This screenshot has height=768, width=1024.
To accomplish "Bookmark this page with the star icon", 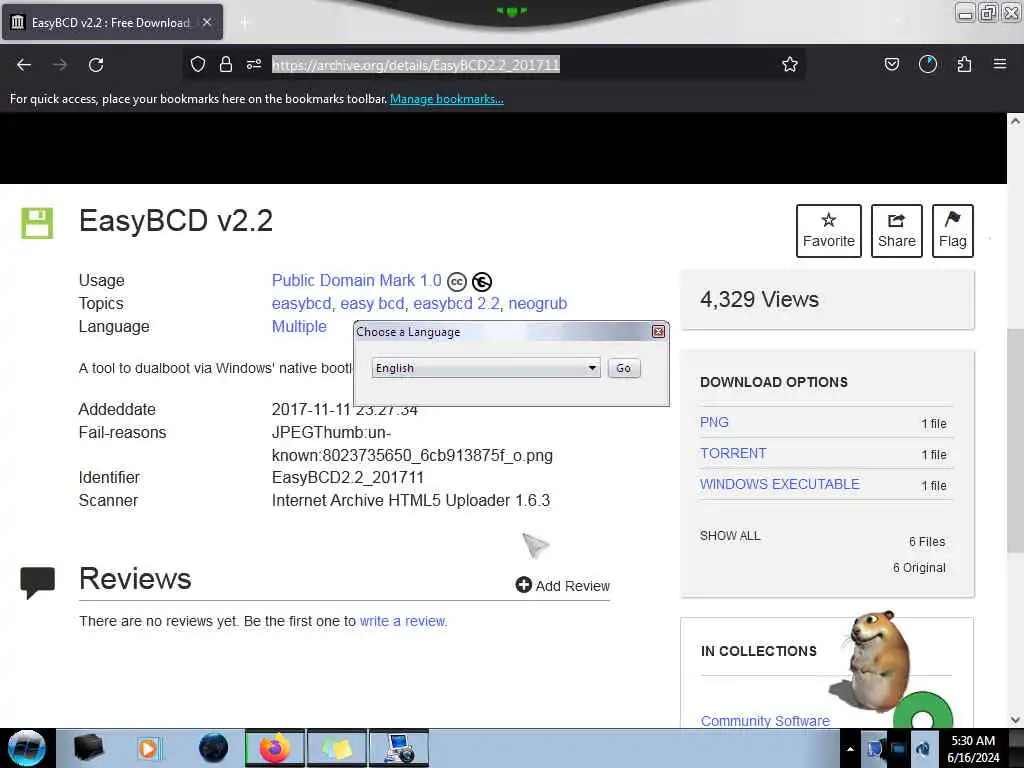I will tap(790, 64).
